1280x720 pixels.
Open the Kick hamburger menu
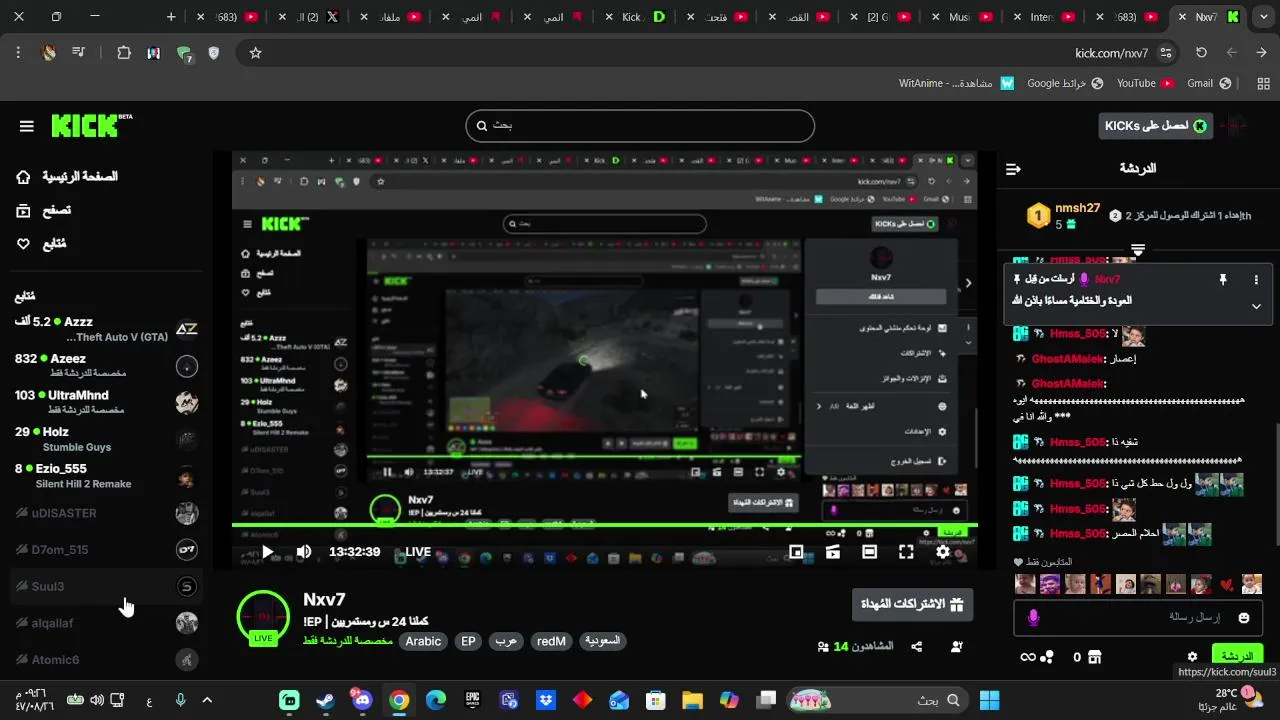tap(27, 126)
